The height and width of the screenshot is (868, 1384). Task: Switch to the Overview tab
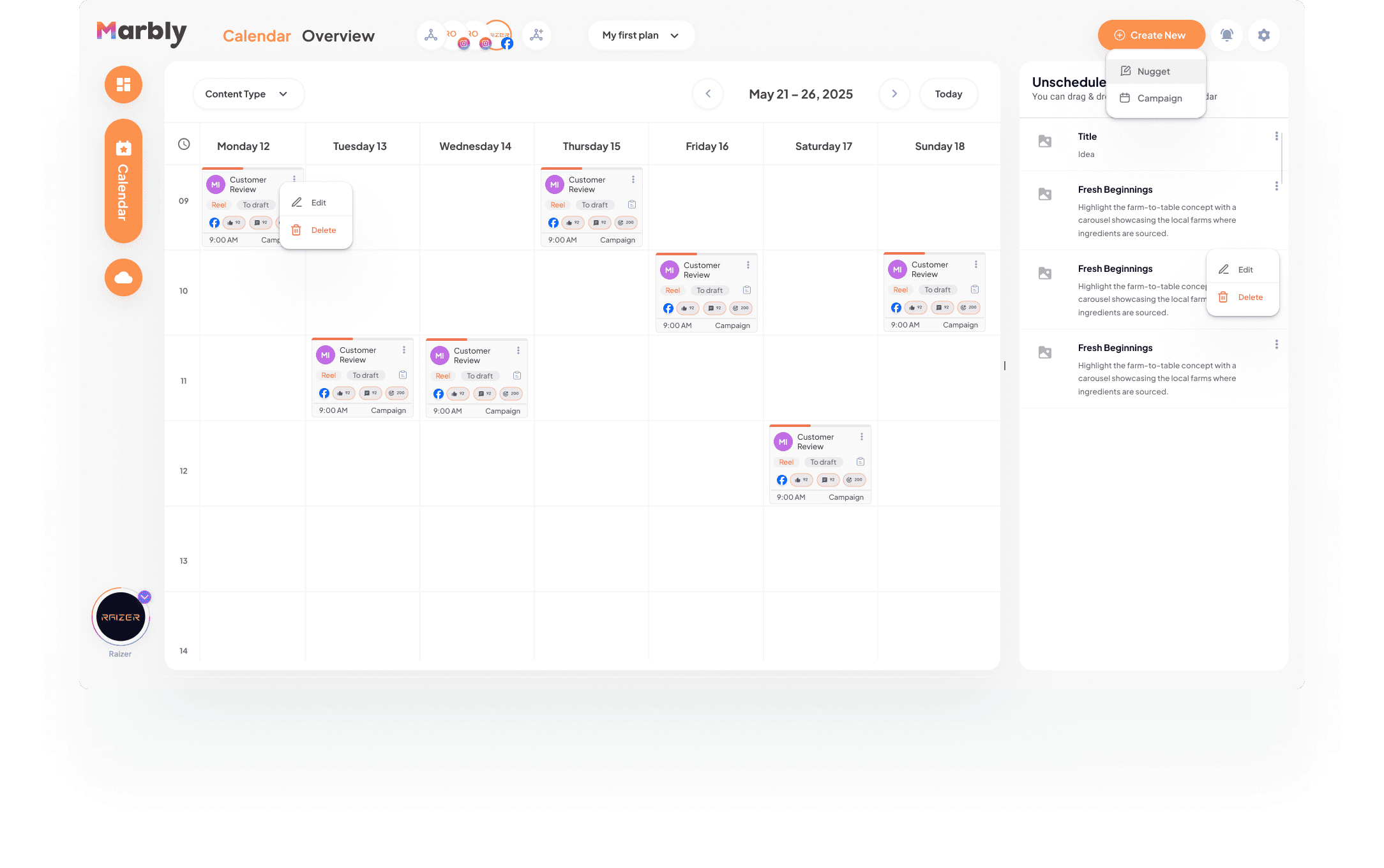pyautogui.click(x=338, y=36)
